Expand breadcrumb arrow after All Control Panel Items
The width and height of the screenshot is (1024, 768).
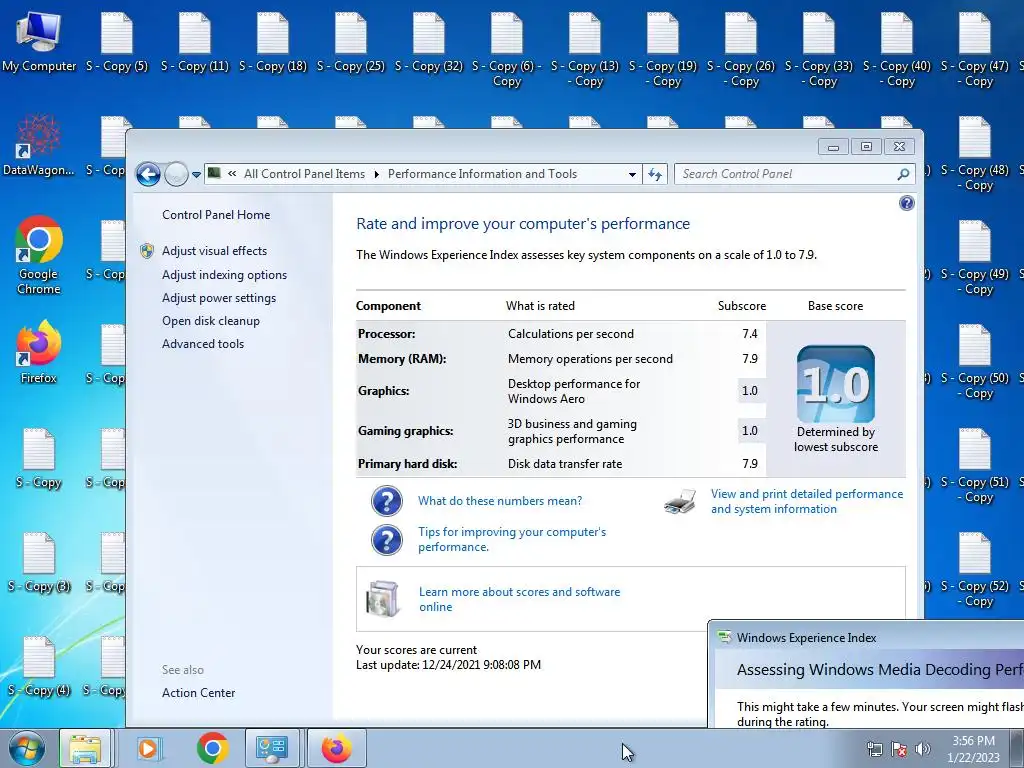coord(377,174)
